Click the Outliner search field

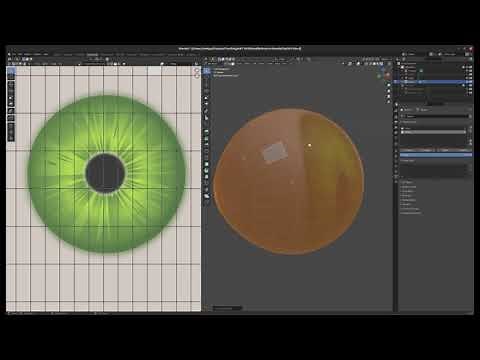pos(434,59)
